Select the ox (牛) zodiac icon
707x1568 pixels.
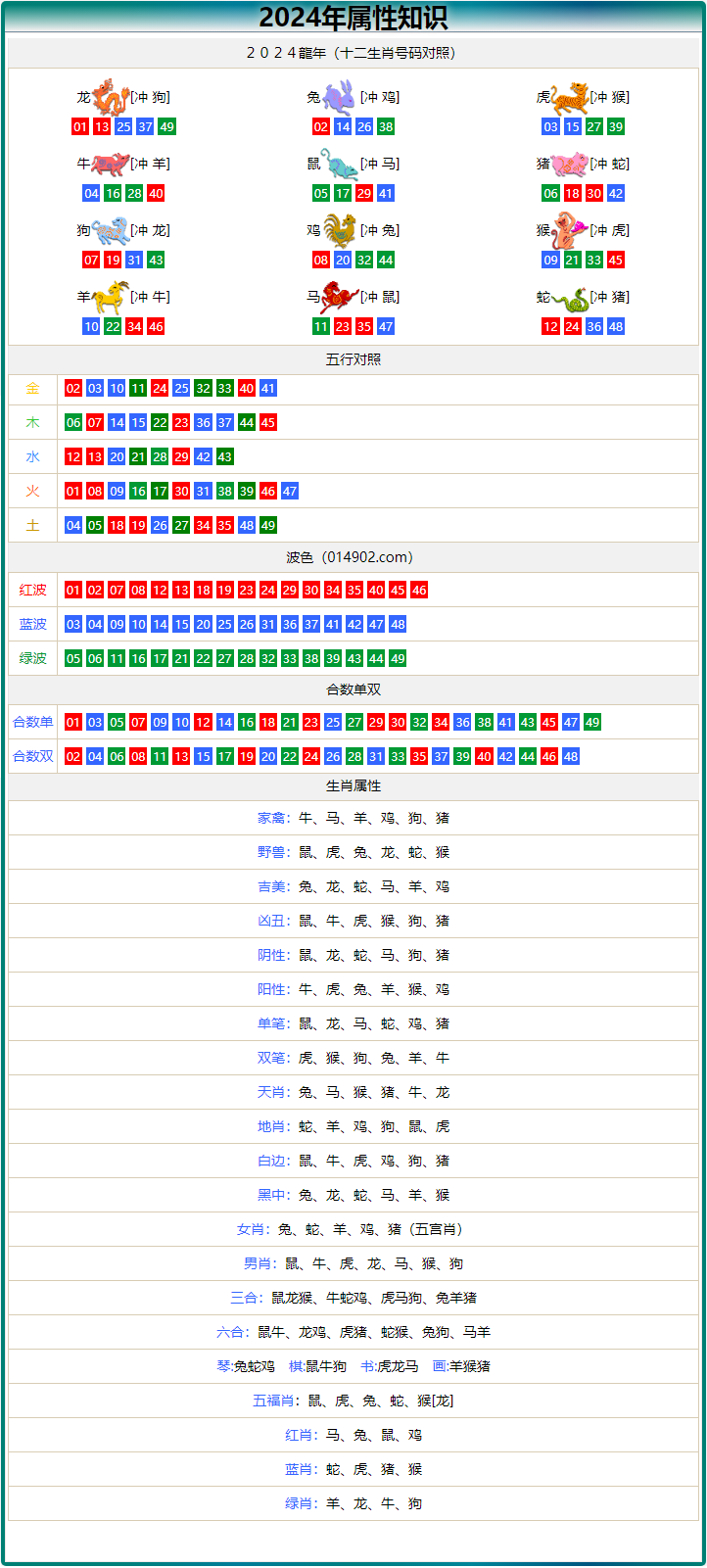111,164
